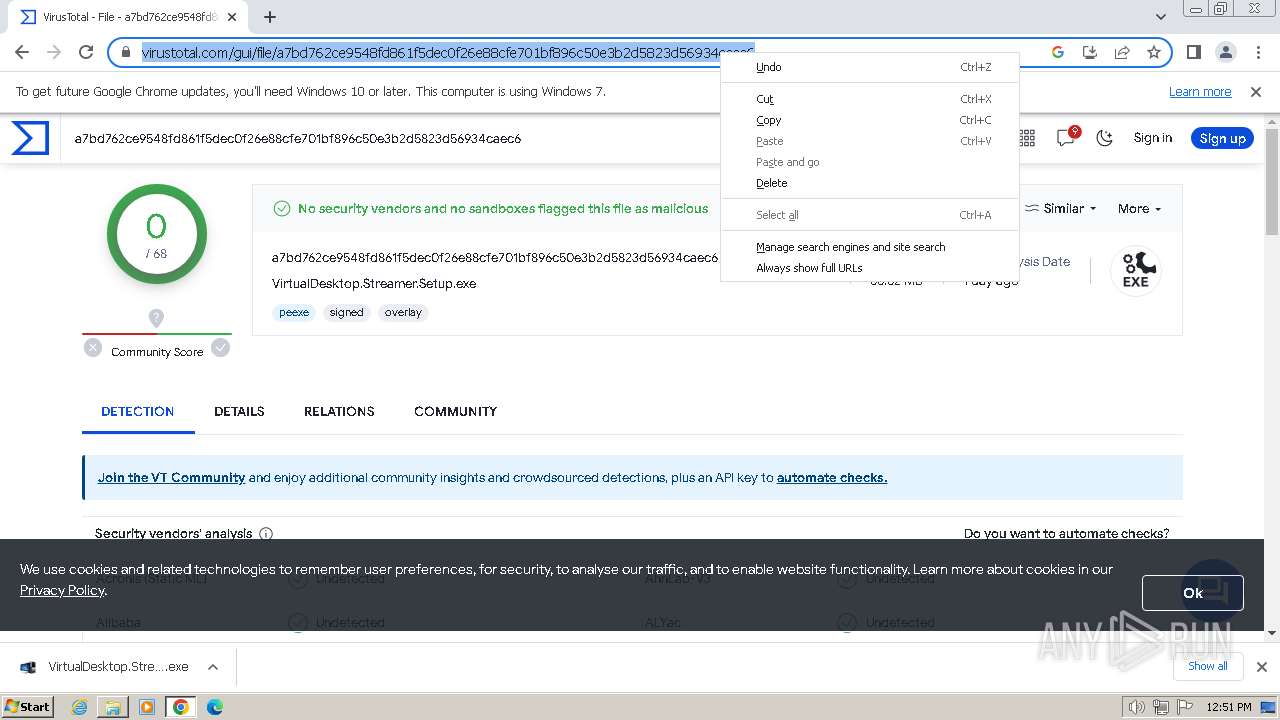The image size is (1280, 720).
Task: Choose Copy from the context menu
Action: tap(870, 120)
